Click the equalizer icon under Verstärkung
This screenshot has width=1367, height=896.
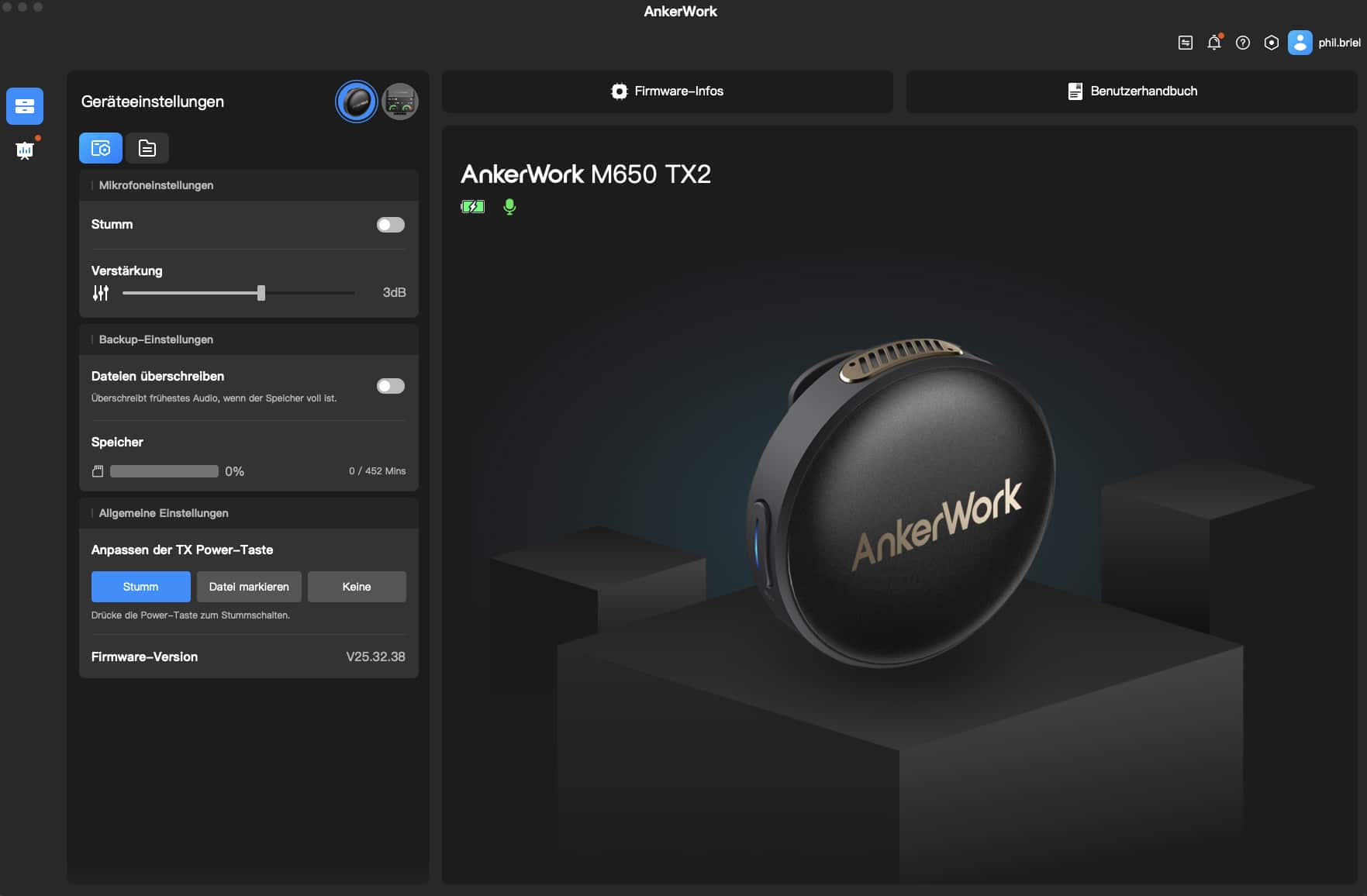[x=101, y=293]
